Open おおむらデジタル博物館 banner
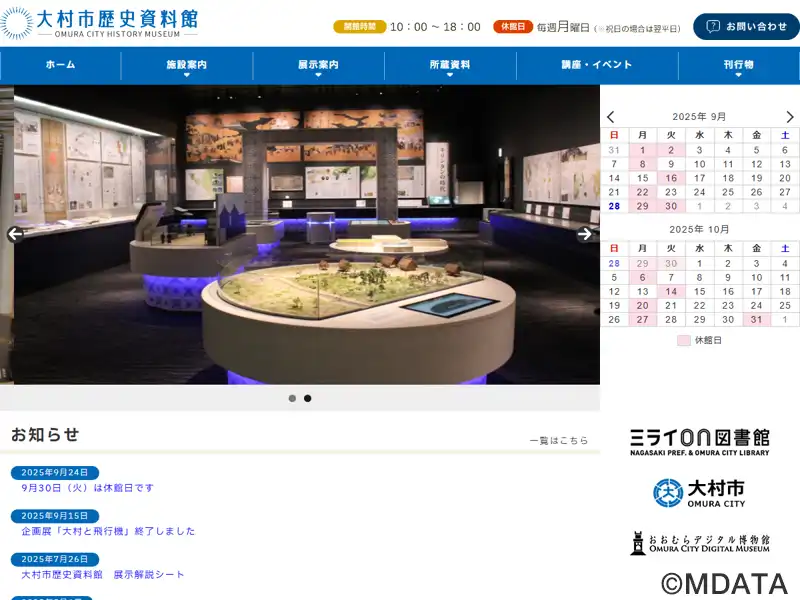800x600 pixels. pos(699,543)
